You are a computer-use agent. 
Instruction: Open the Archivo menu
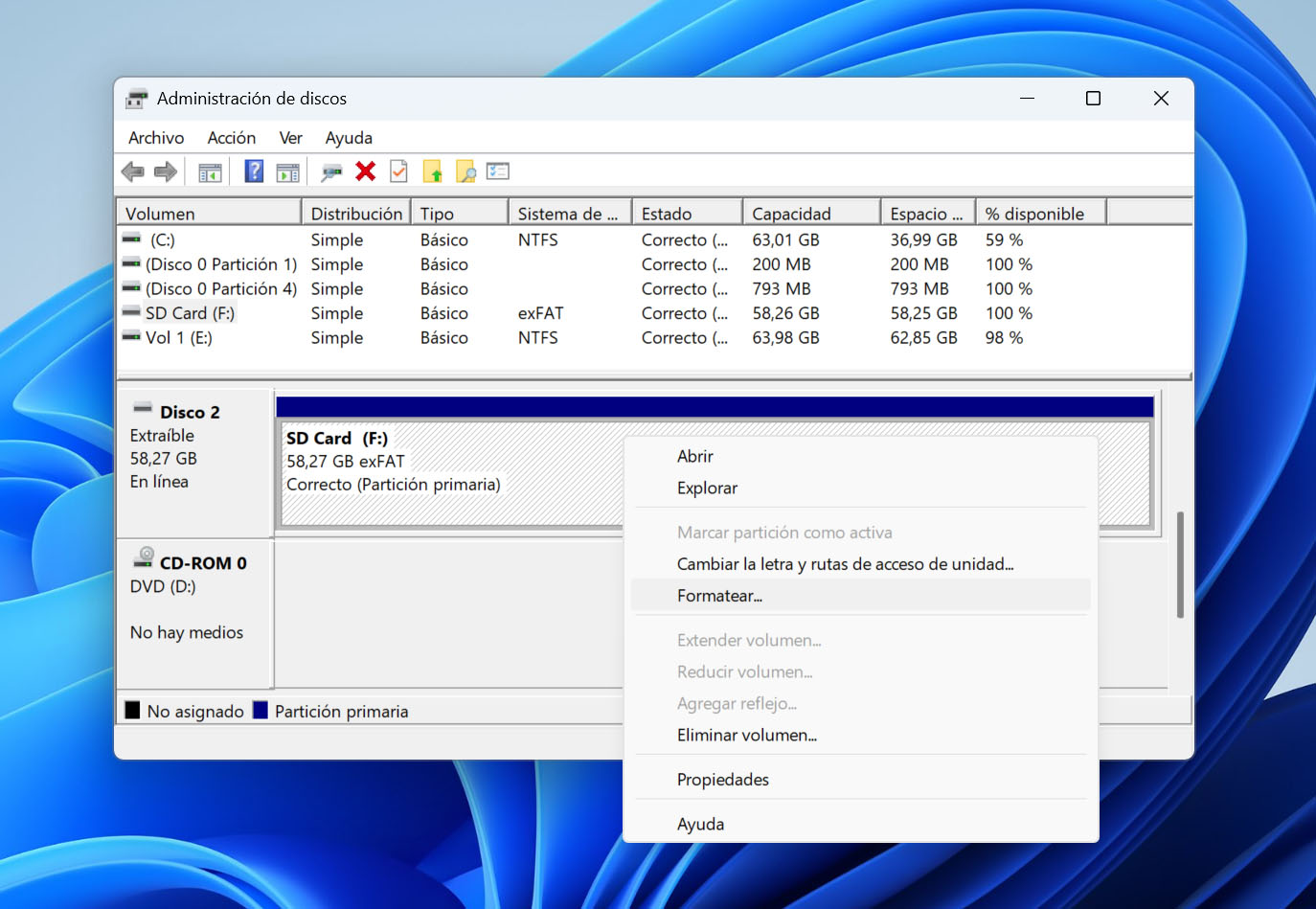156,138
